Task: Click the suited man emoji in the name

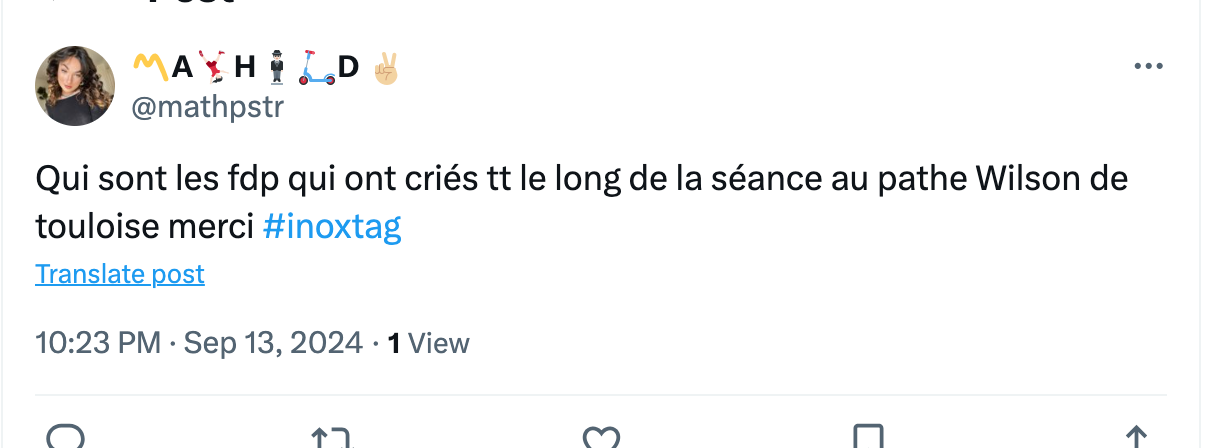Action: pyautogui.click(x=278, y=68)
